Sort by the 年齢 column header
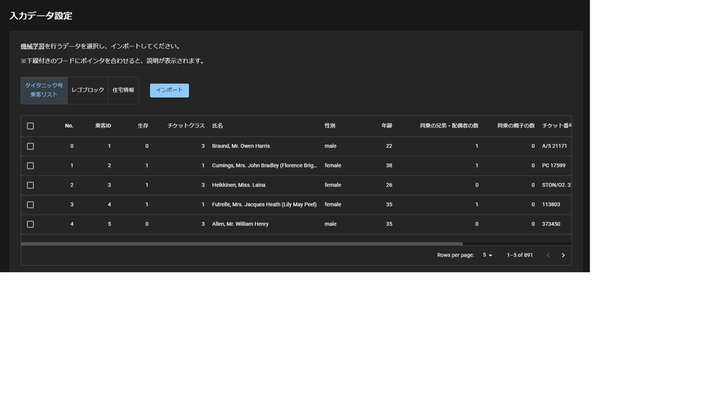Image resolution: width=720 pixels, height=405 pixels. coord(386,126)
